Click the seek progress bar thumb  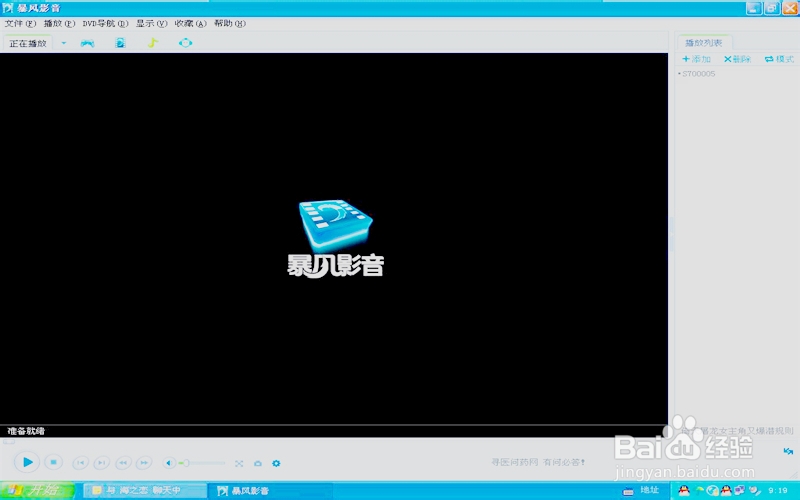9,442
